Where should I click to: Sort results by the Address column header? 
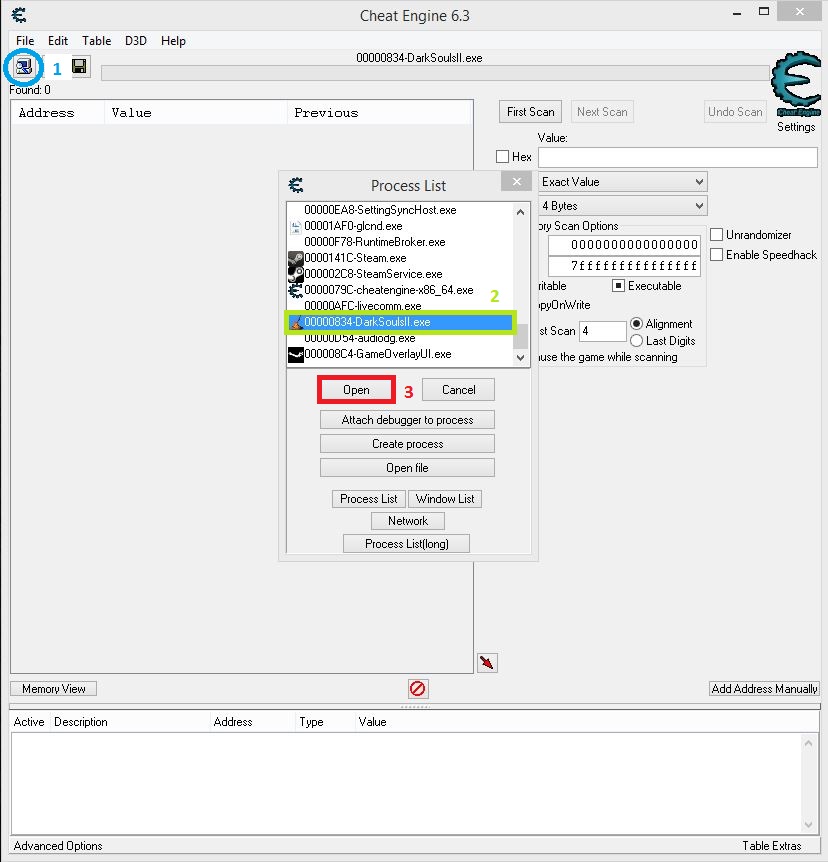pos(58,113)
